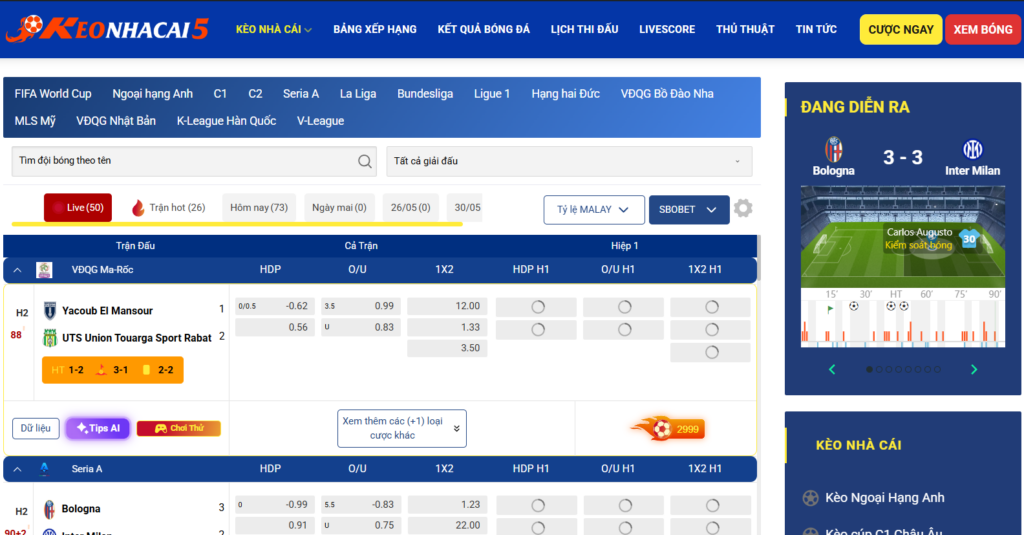Expand Xem thêm các (+1) loại cược khác
The height and width of the screenshot is (535, 1024).
click(402, 429)
